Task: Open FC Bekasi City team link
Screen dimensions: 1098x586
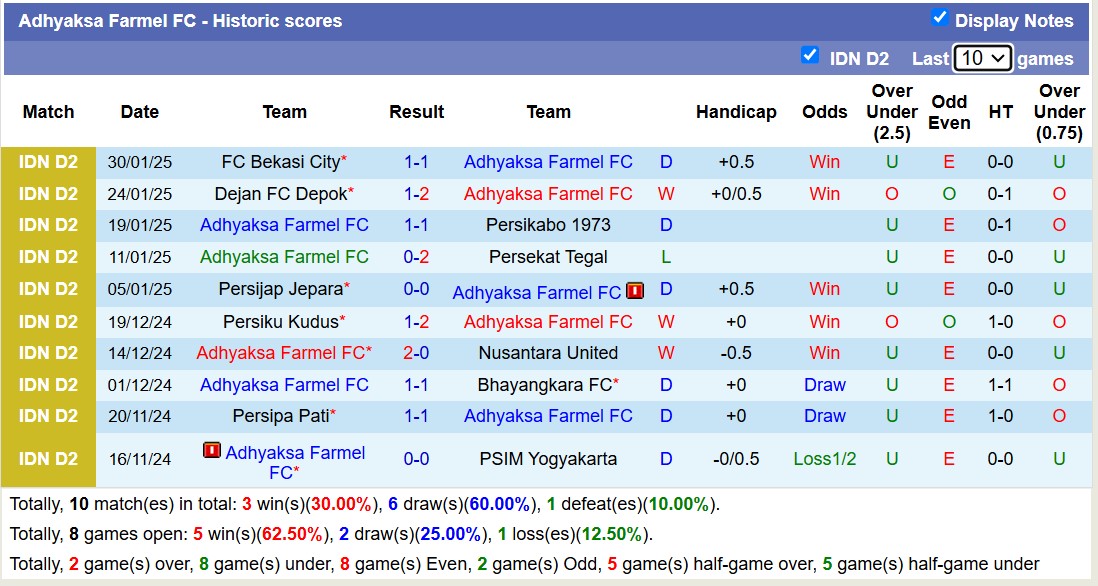Action: (x=280, y=162)
